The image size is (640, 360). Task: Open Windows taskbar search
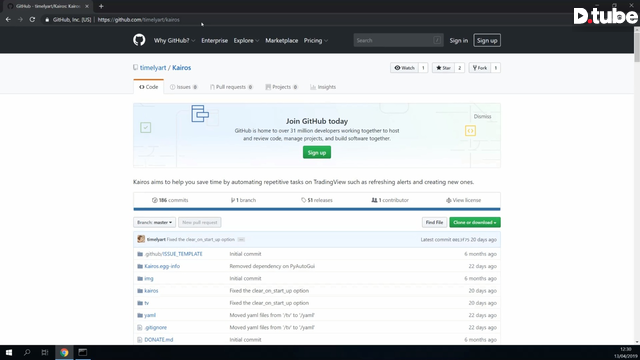[x=27, y=352]
